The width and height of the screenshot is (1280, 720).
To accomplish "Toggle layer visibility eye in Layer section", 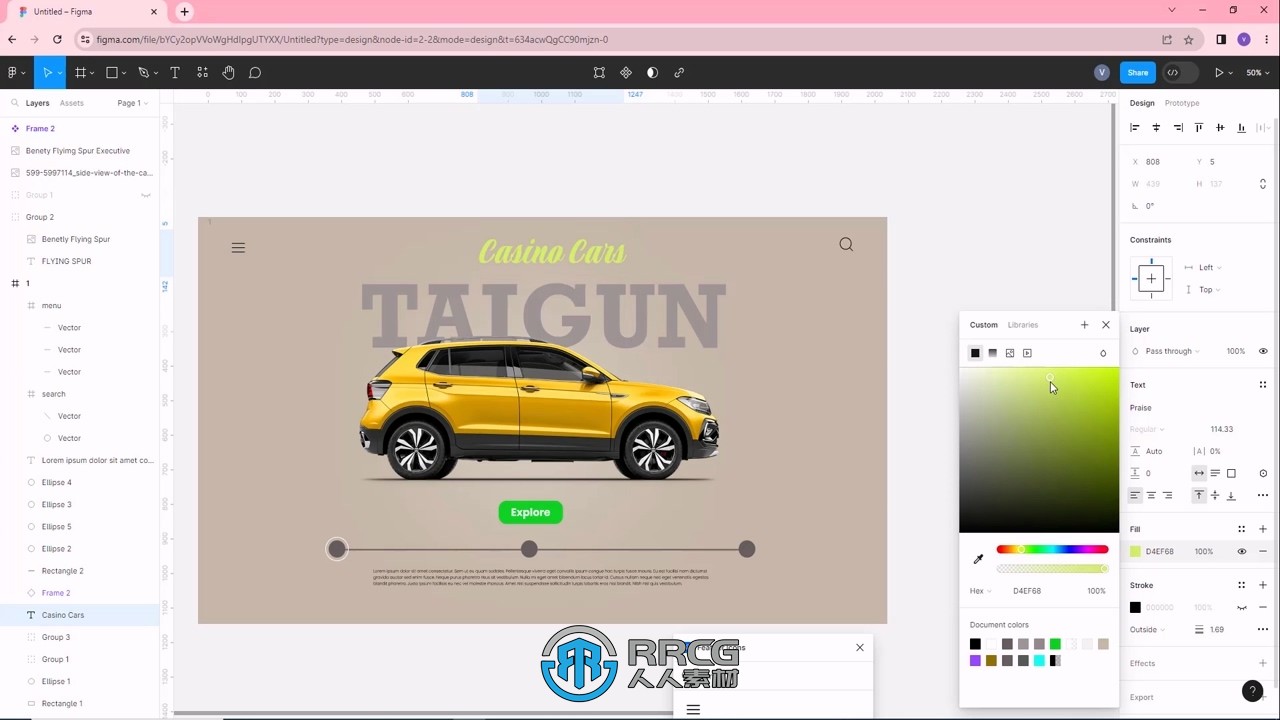I will point(1263,351).
